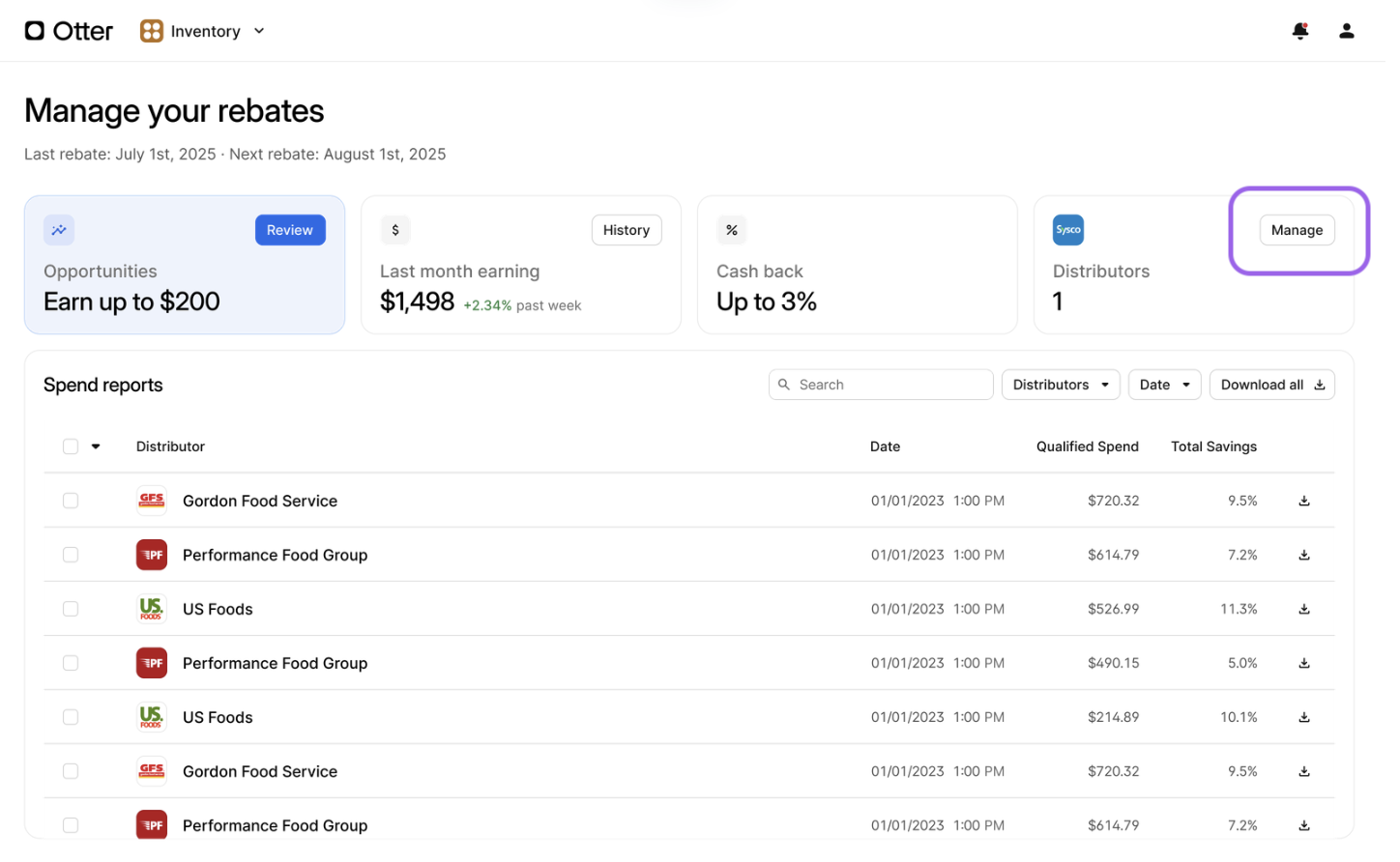Expand the Distributors filter dropdown
Screen dimensions: 1400x862
pyautogui.click(x=1060, y=384)
